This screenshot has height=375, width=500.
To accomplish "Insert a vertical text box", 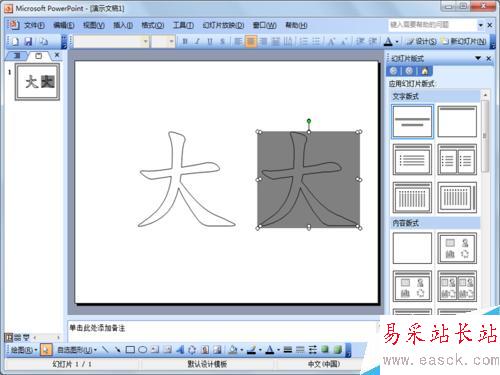I will click(167, 350).
